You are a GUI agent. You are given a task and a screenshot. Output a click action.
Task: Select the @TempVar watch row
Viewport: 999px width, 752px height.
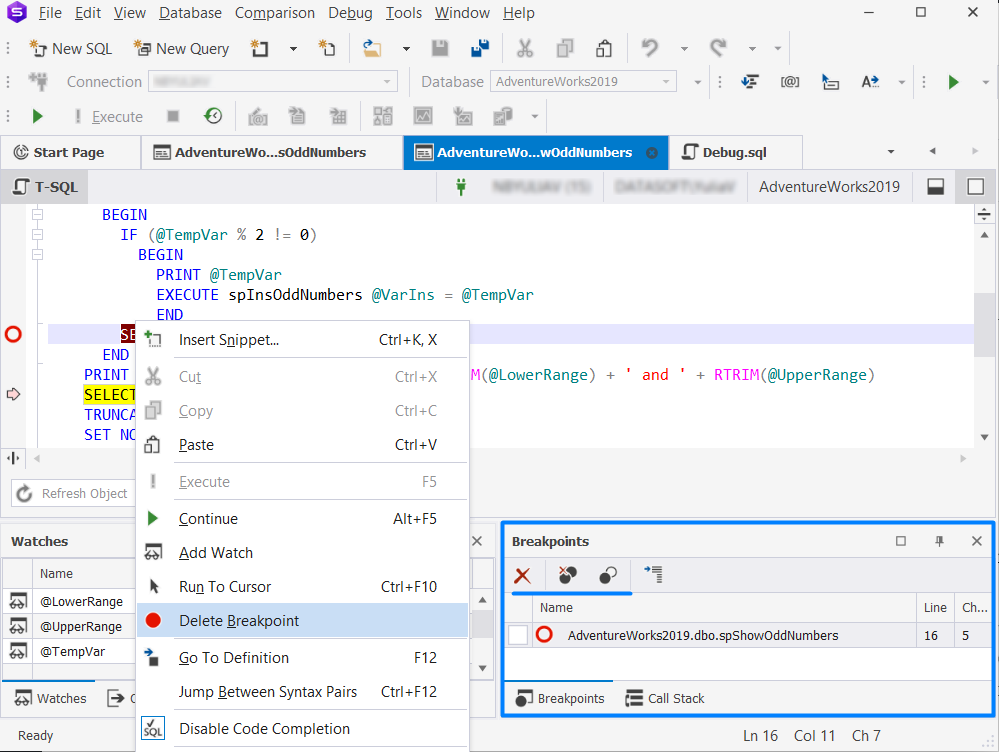pyautogui.click(x=73, y=651)
